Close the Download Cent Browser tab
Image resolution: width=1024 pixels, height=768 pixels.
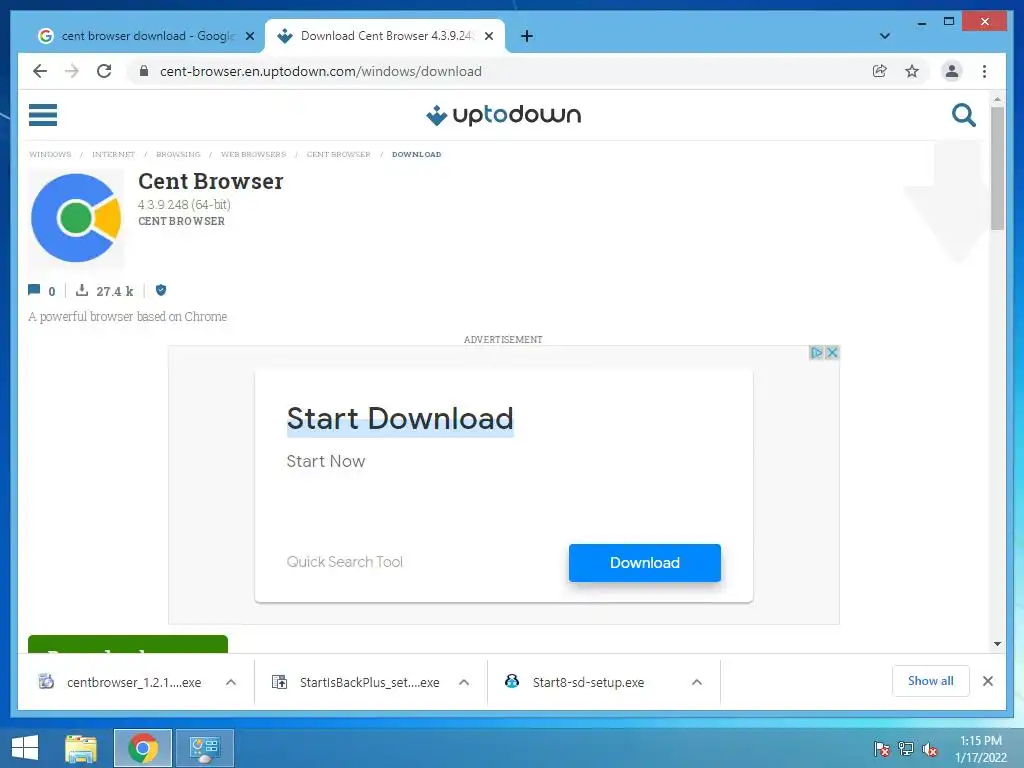(x=488, y=37)
